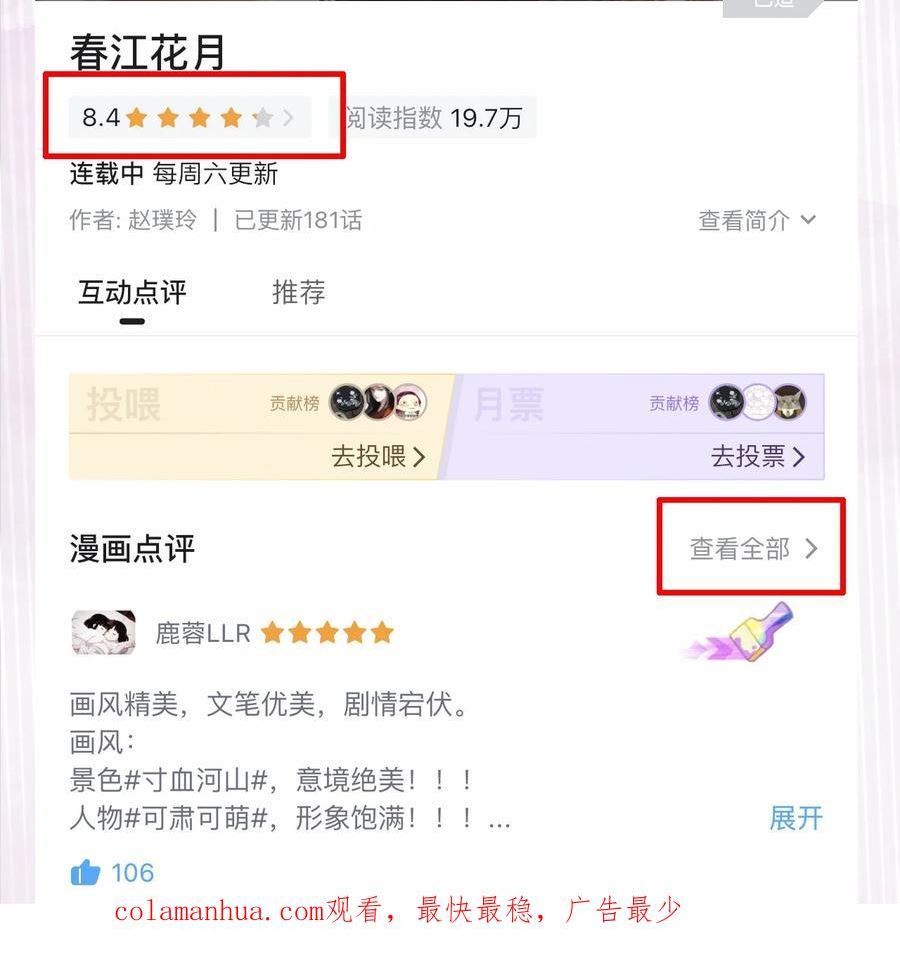Click the chevron next to 去投票
Viewport: 900px width, 975px height.
pos(799,457)
